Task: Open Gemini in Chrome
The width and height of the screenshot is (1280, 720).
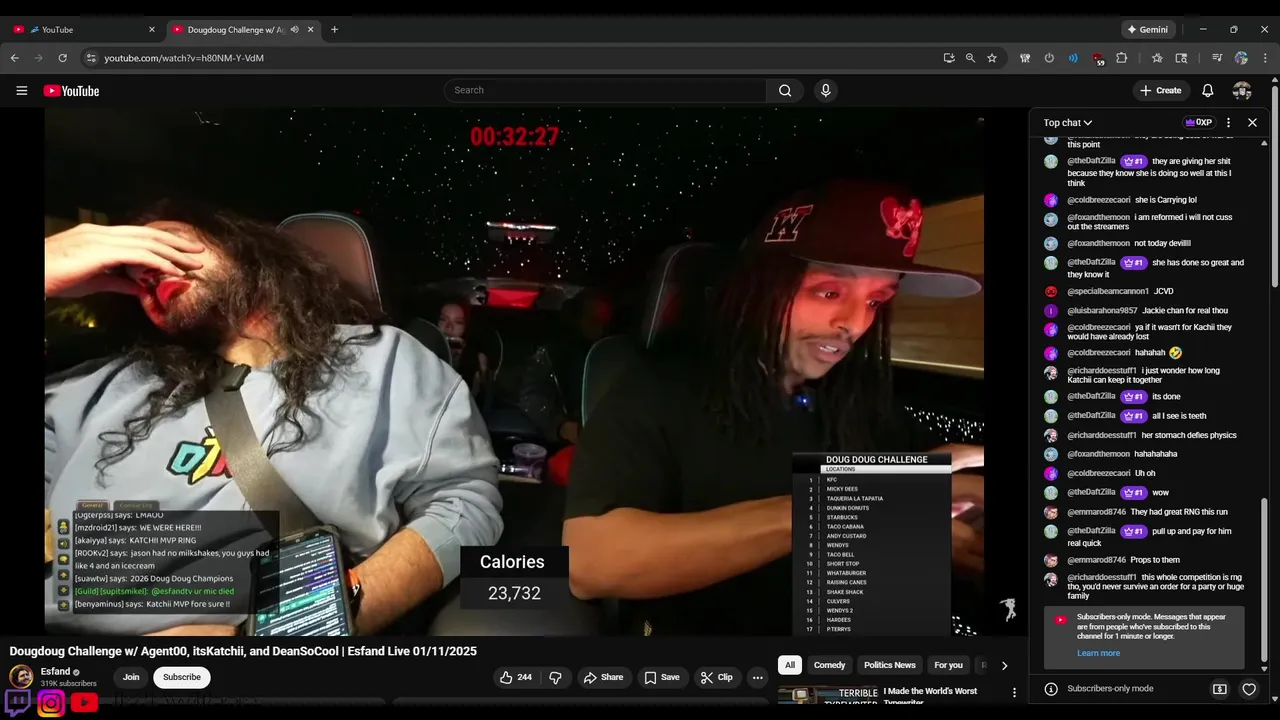Action: (1147, 30)
